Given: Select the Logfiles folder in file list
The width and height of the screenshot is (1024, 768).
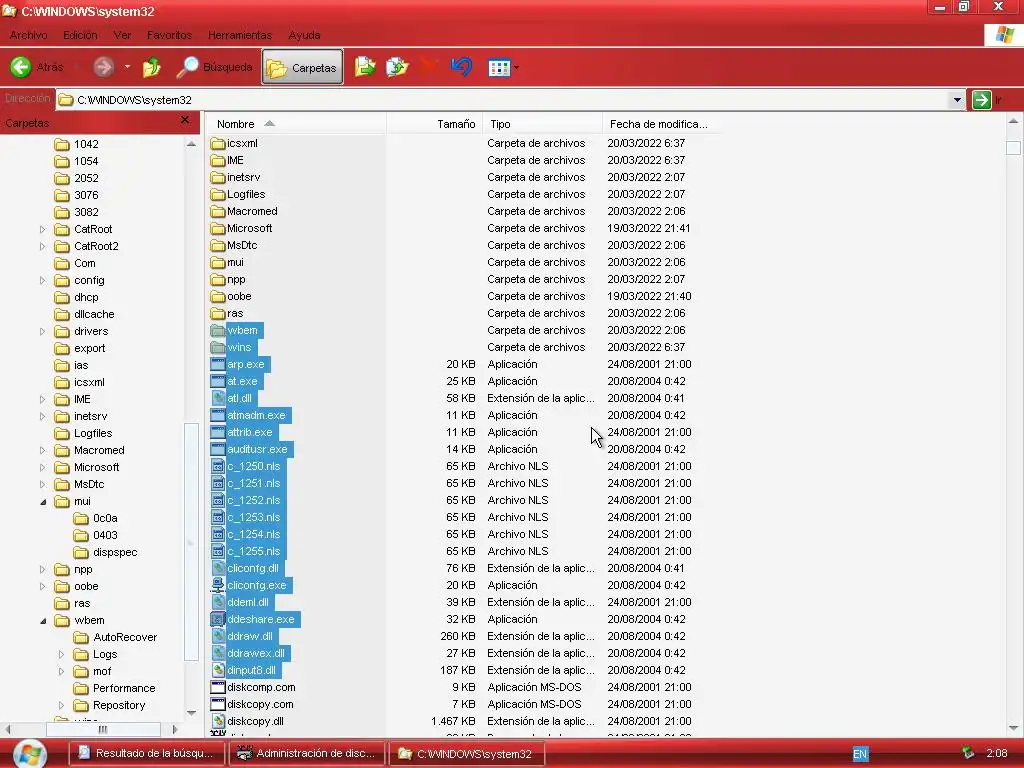Looking at the screenshot, I should [246, 194].
